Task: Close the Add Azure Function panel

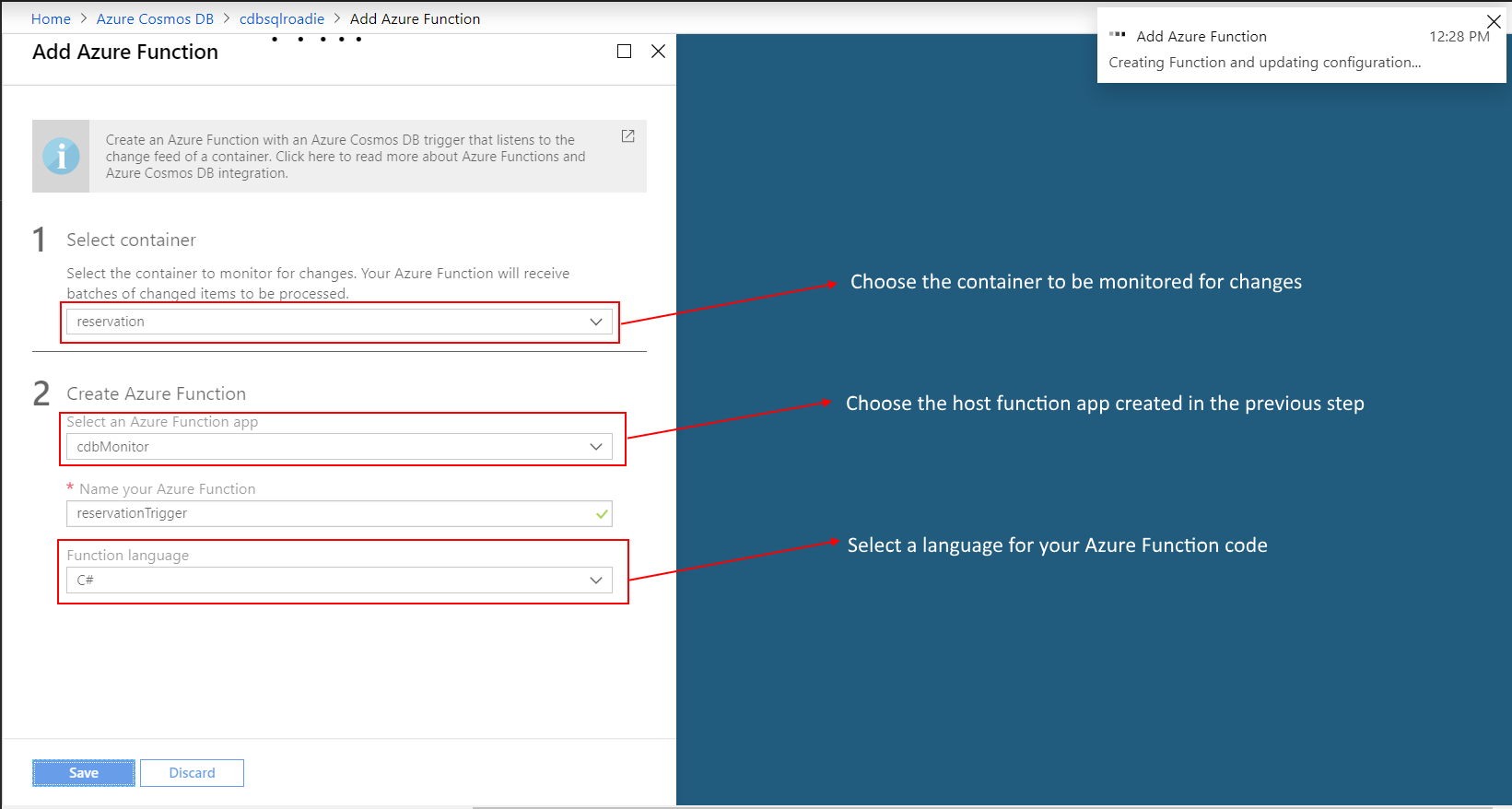Action: coord(658,52)
